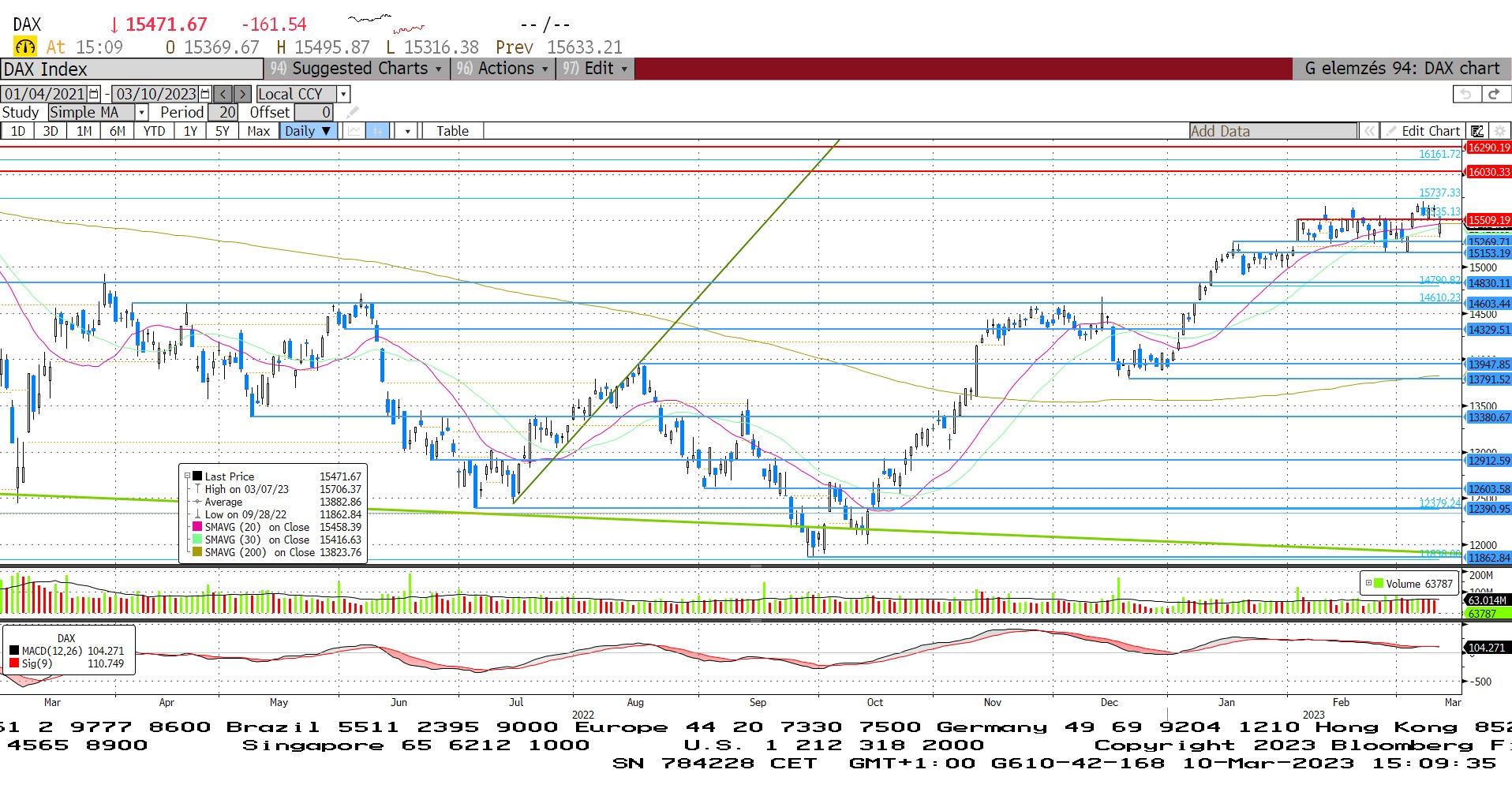Click the 104.271 MACD value label
The height and width of the screenshot is (807, 1512).
(1487, 648)
